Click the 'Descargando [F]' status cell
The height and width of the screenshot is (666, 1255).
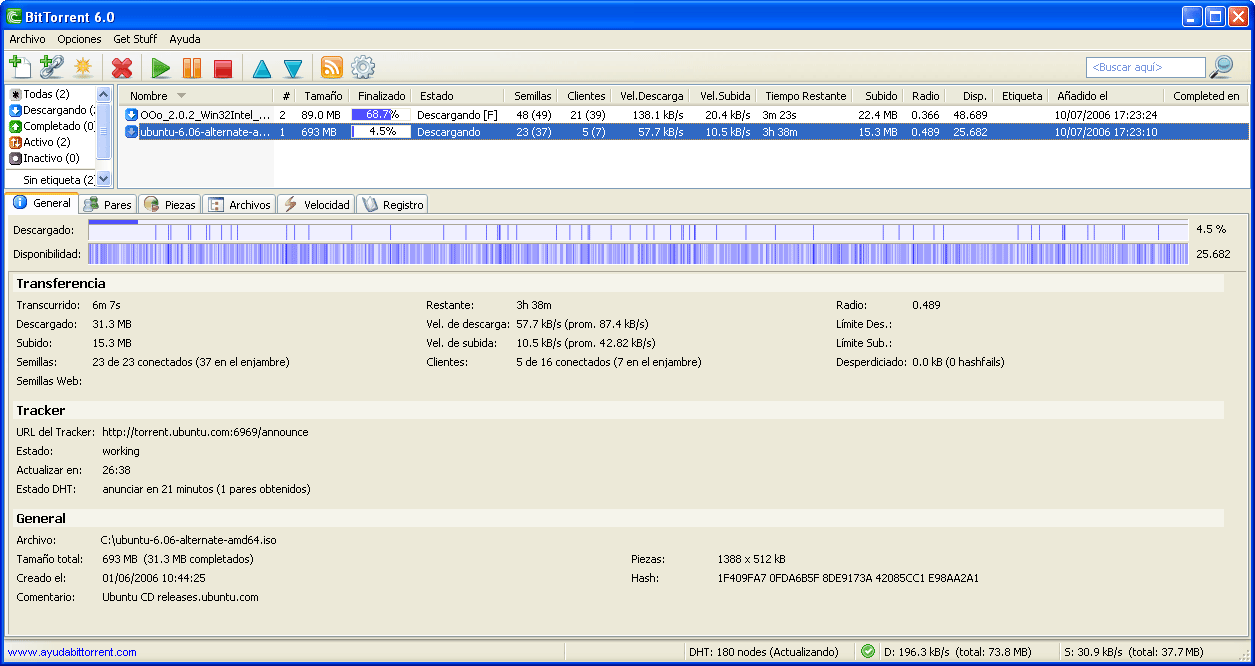457,115
